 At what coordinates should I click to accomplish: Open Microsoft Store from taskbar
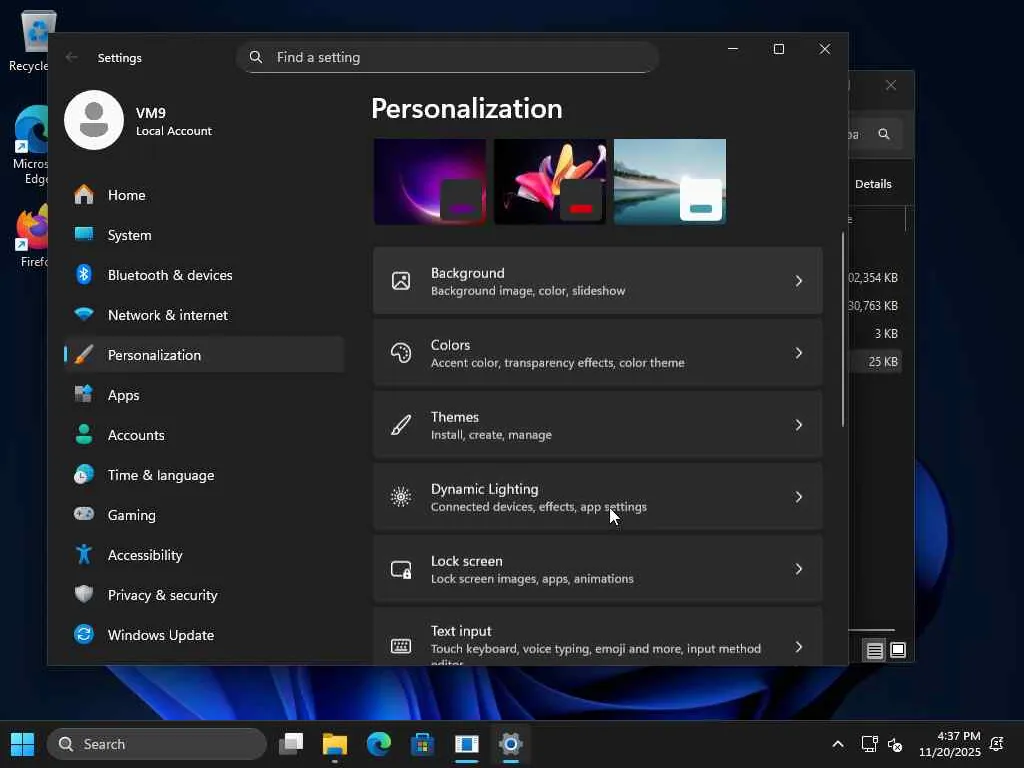point(422,744)
